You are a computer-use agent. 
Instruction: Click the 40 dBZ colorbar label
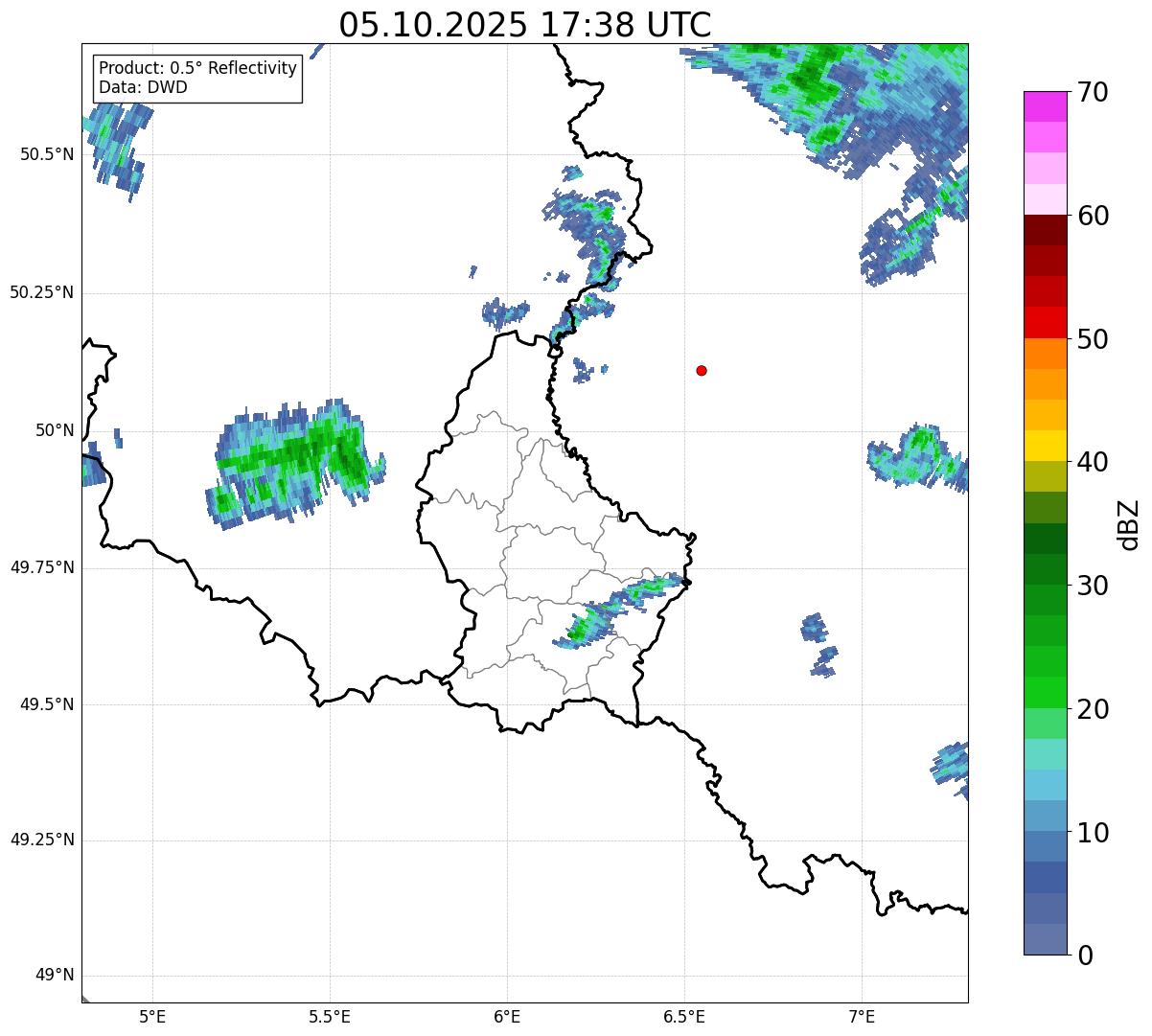tap(1093, 462)
